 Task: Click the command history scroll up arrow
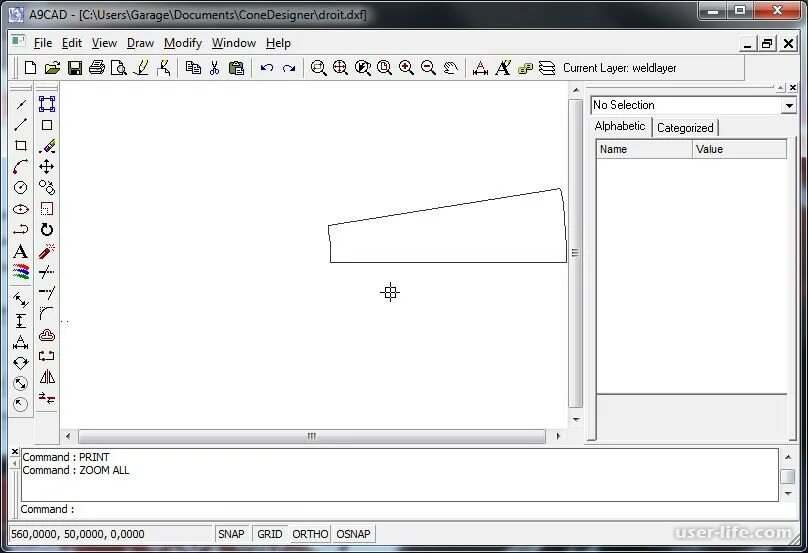788,457
